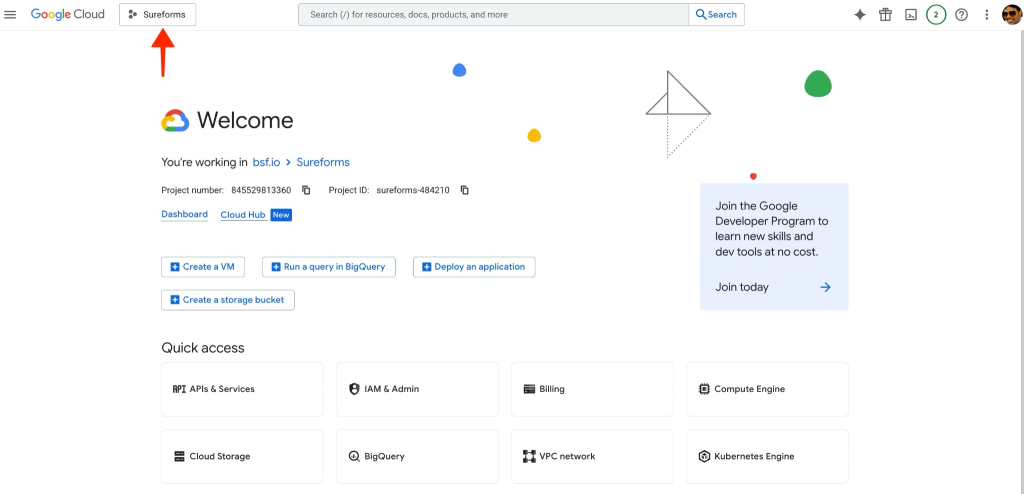Open notifications badge showing 2

936,14
